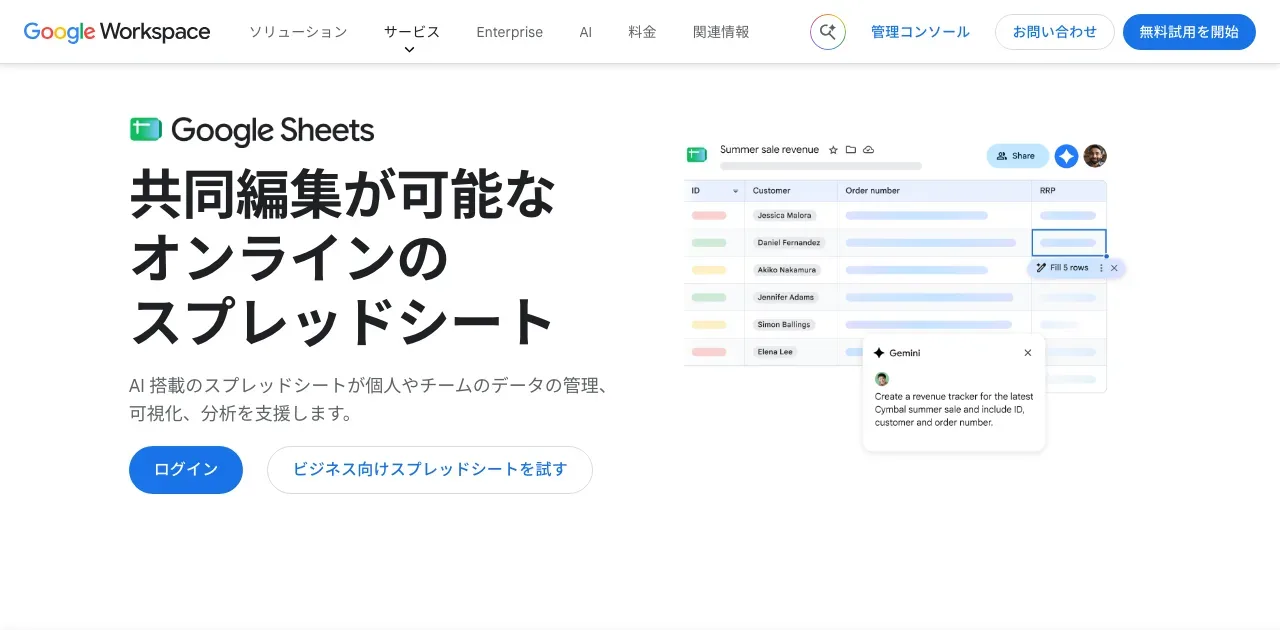The width and height of the screenshot is (1280, 630).
Task: Close the Gemini prompt panel
Action: [1028, 353]
